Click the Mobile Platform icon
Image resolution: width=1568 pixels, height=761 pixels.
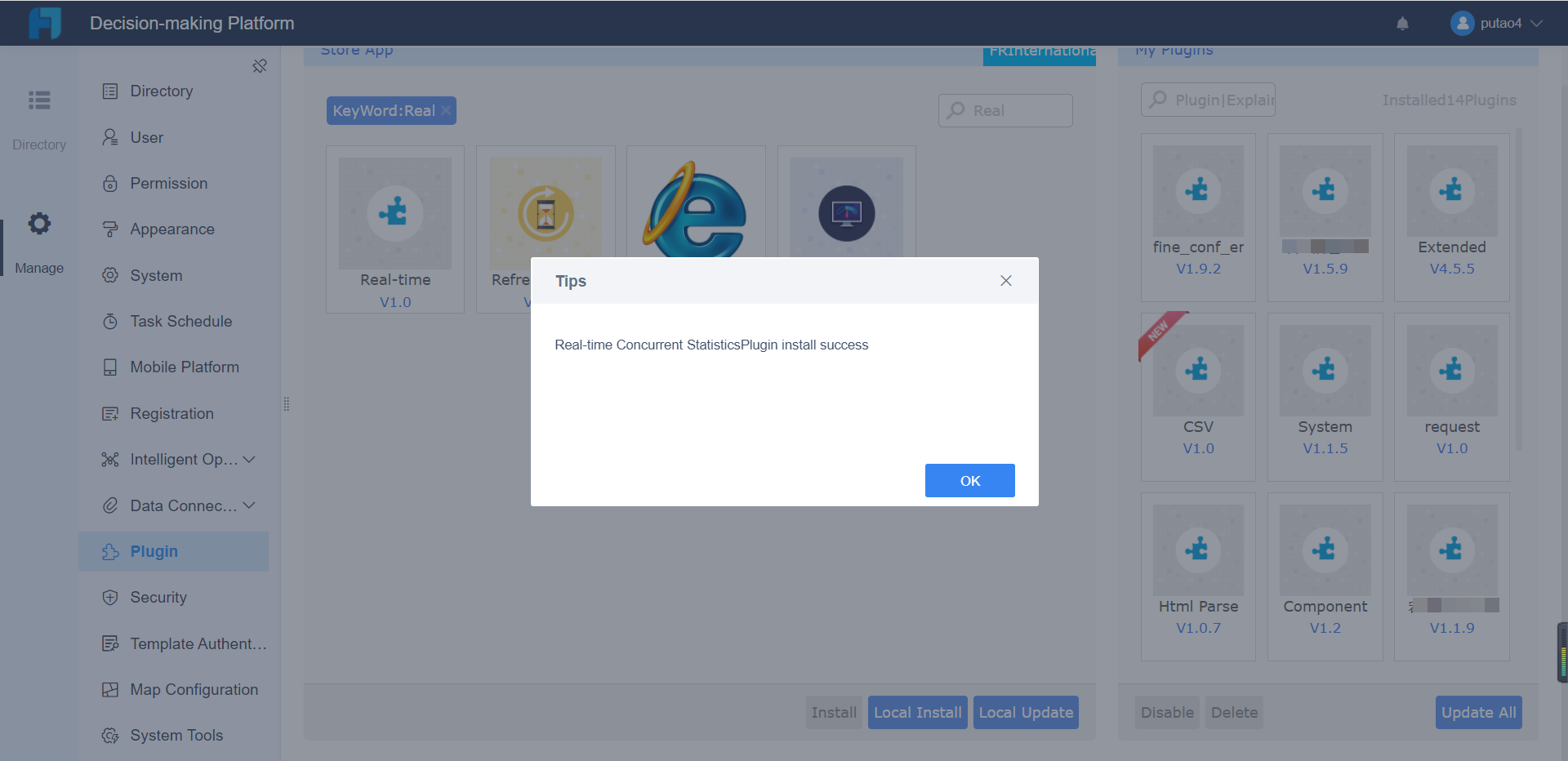point(110,367)
